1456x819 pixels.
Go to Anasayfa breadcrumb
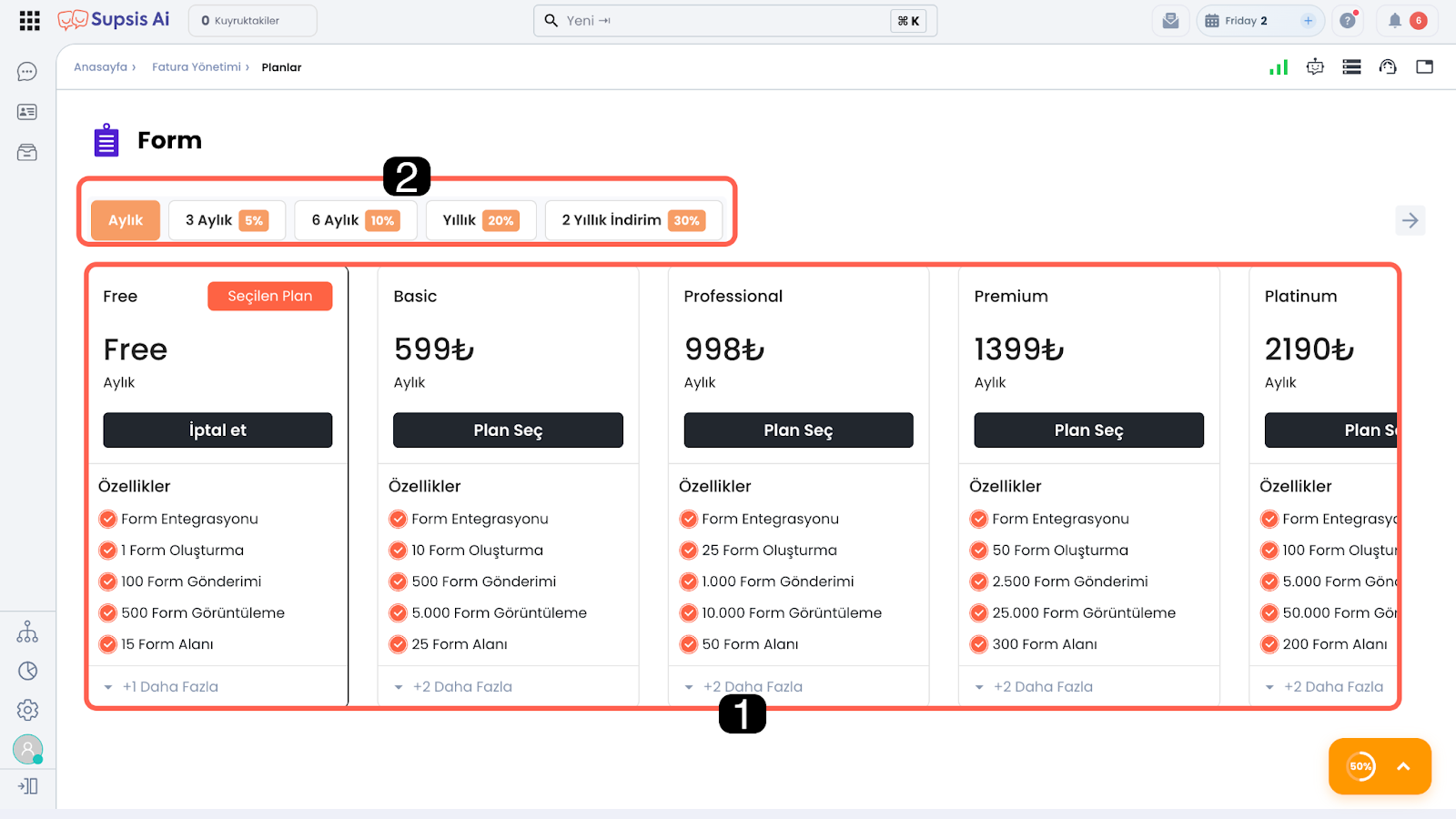click(100, 67)
